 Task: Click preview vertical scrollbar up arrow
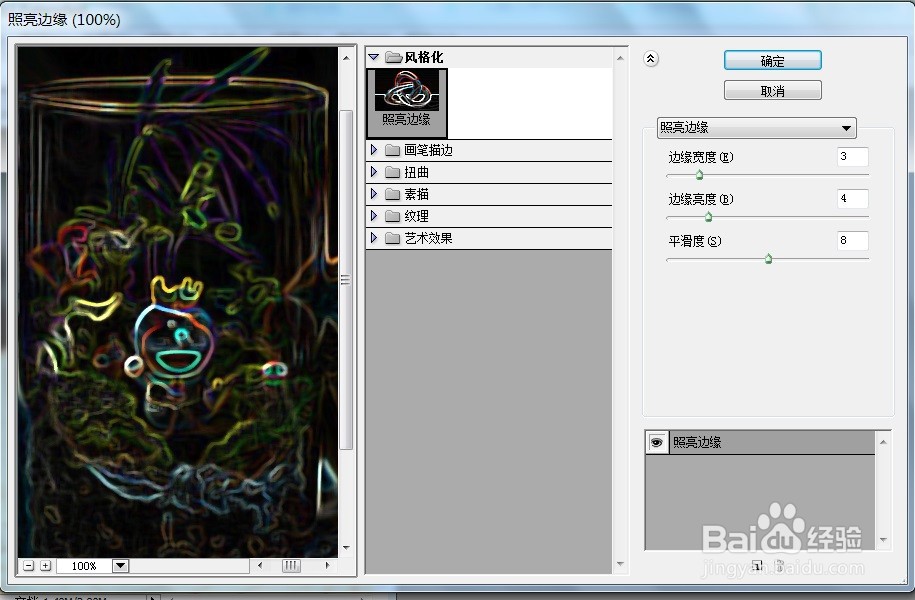tap(346, 58)
